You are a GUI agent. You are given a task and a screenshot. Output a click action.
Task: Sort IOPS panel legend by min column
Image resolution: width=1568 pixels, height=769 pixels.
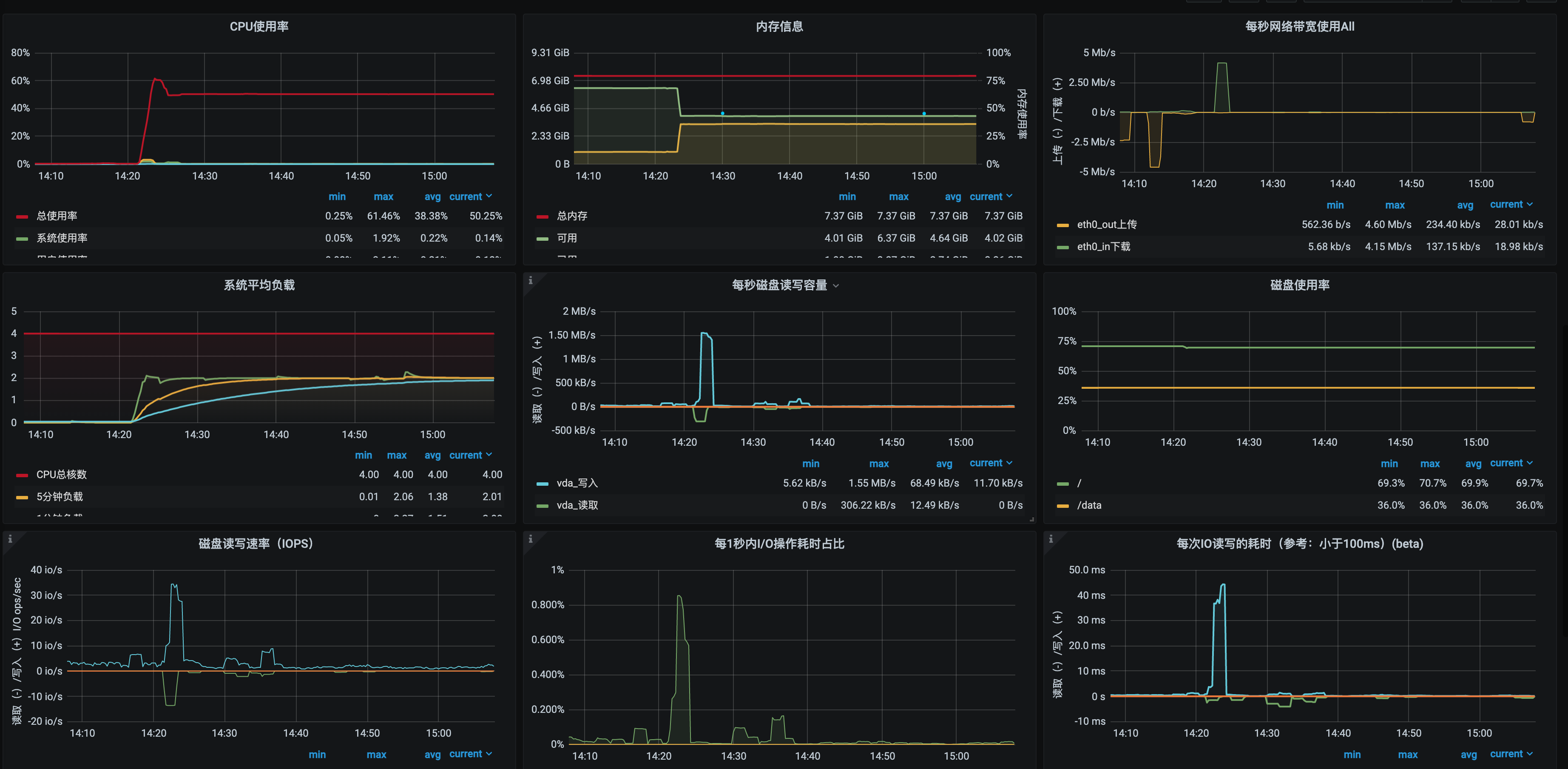[317, 755]
